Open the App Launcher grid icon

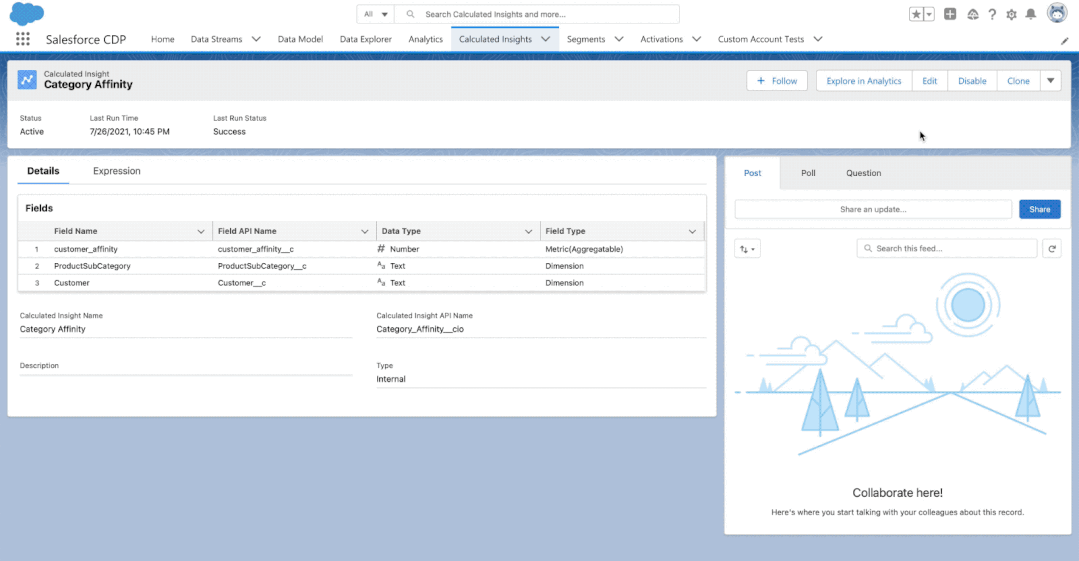click(x=22, y=39)
